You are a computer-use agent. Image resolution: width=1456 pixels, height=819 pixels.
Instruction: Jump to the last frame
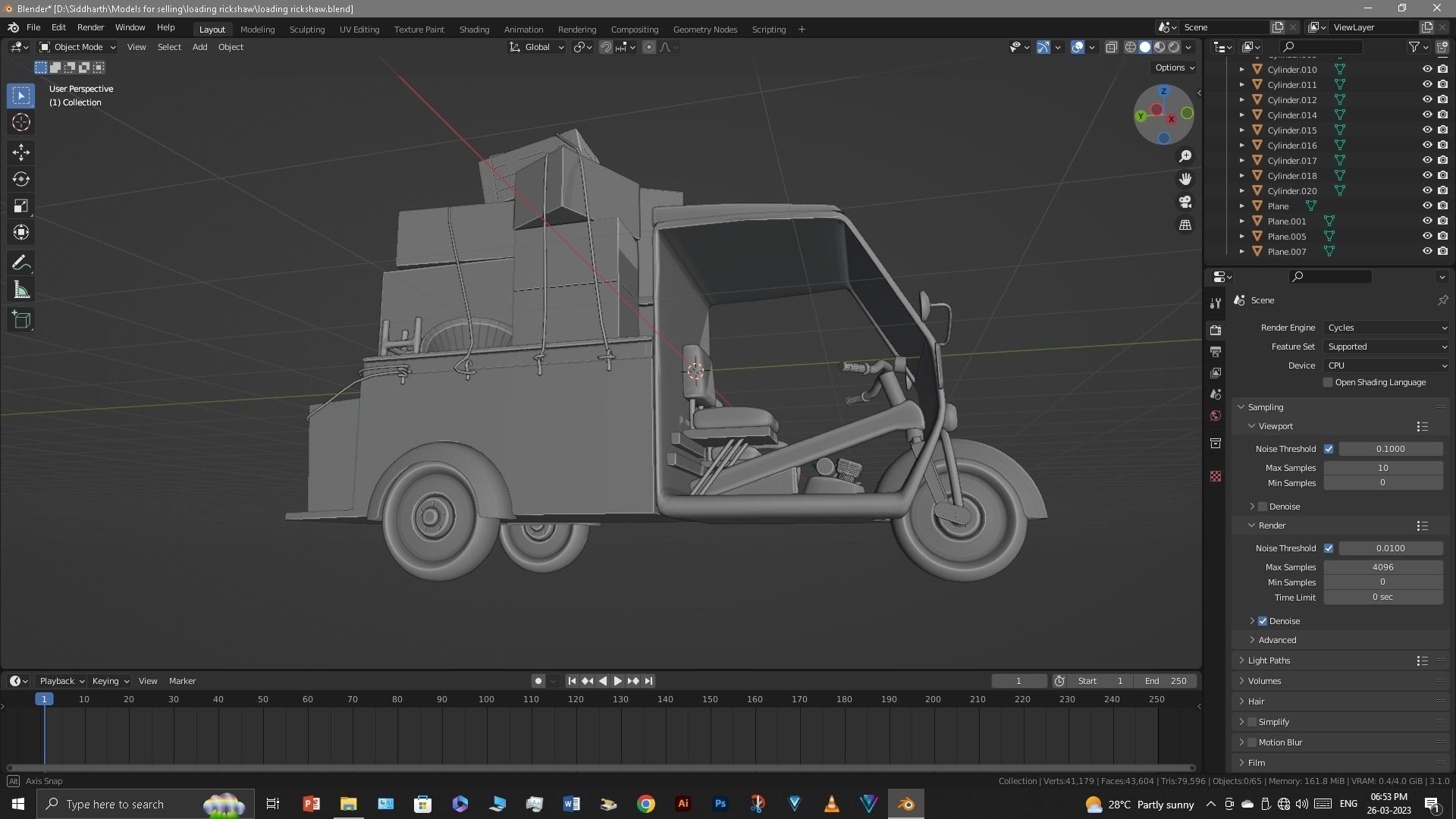[648, 681]
